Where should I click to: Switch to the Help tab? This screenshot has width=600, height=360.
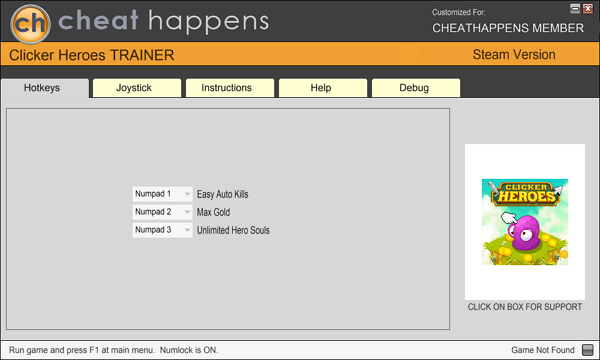[x=323, y=88]
